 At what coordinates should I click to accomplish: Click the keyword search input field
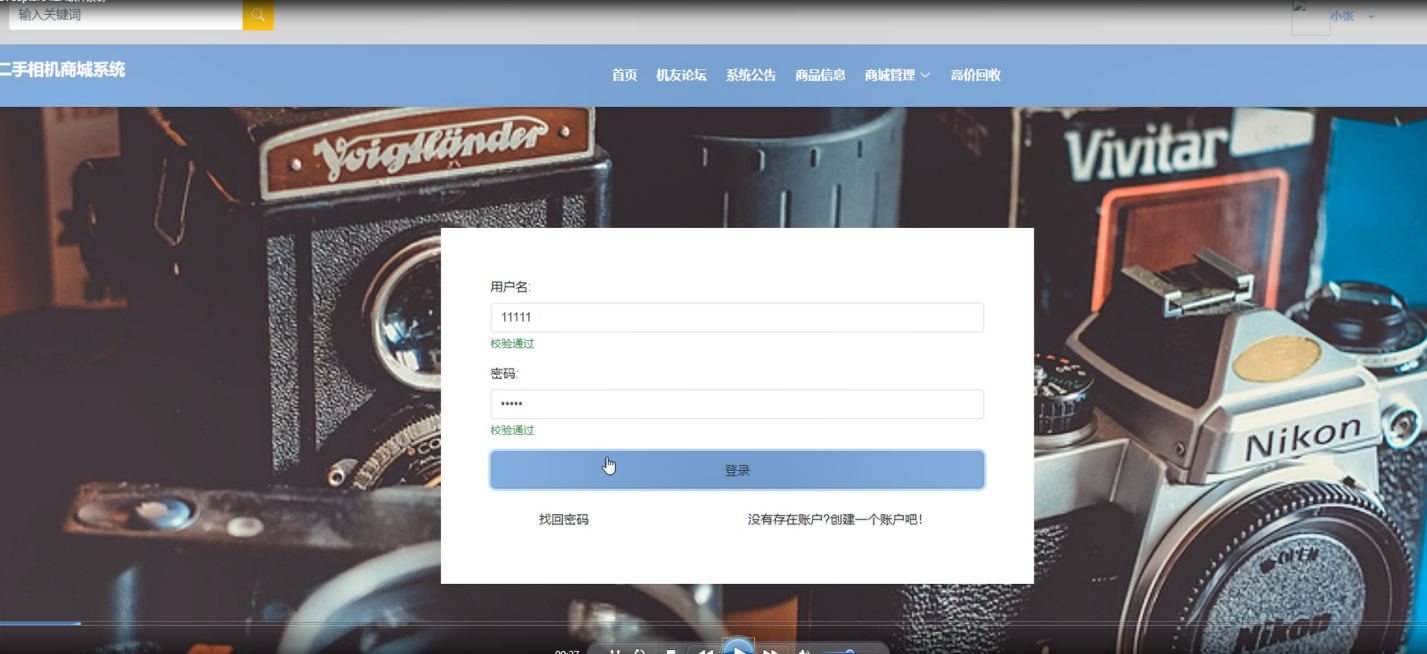(125, 15)
